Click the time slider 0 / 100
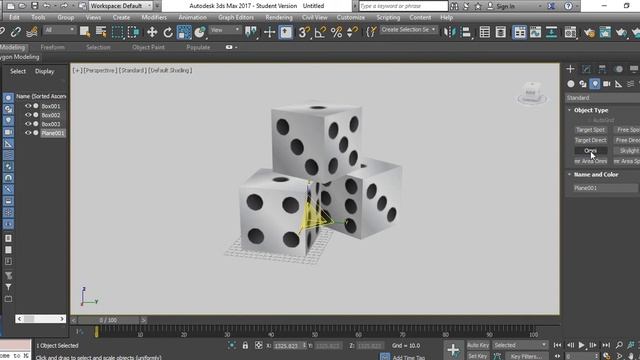The width and height of the screenshot is (640, 360). point(108,320)
